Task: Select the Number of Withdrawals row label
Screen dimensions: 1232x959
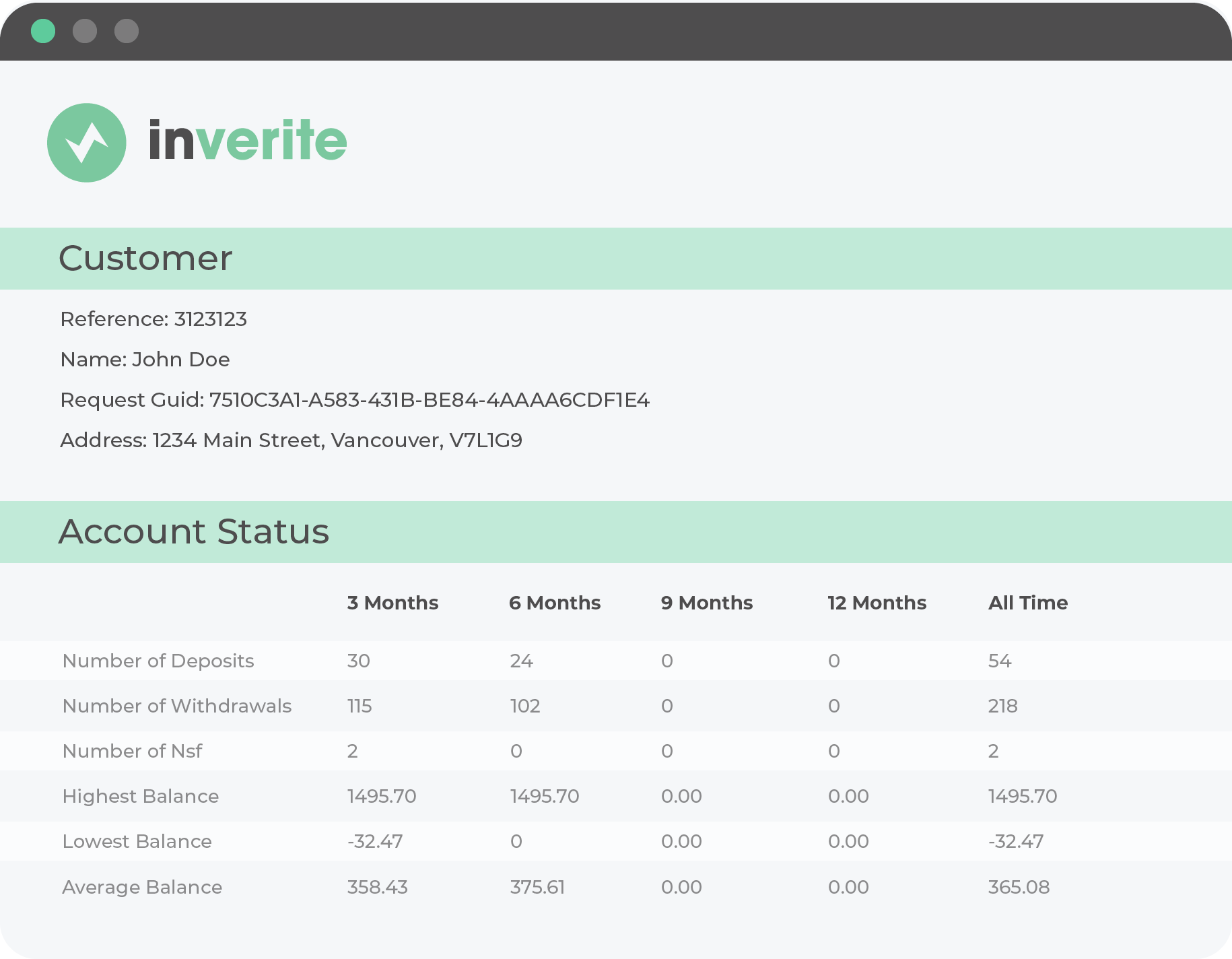Action: coord(177,706)
